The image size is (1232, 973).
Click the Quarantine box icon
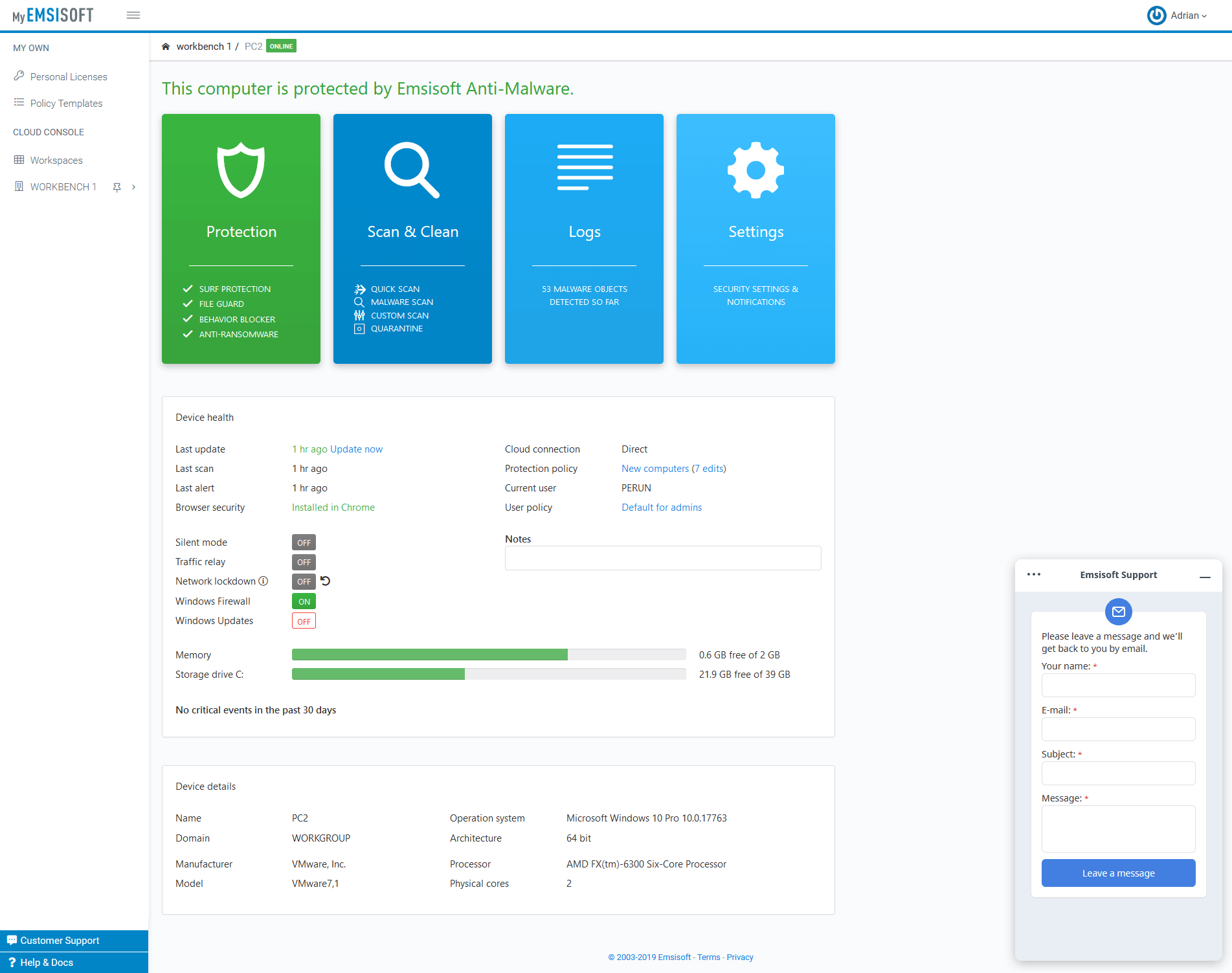359,328
